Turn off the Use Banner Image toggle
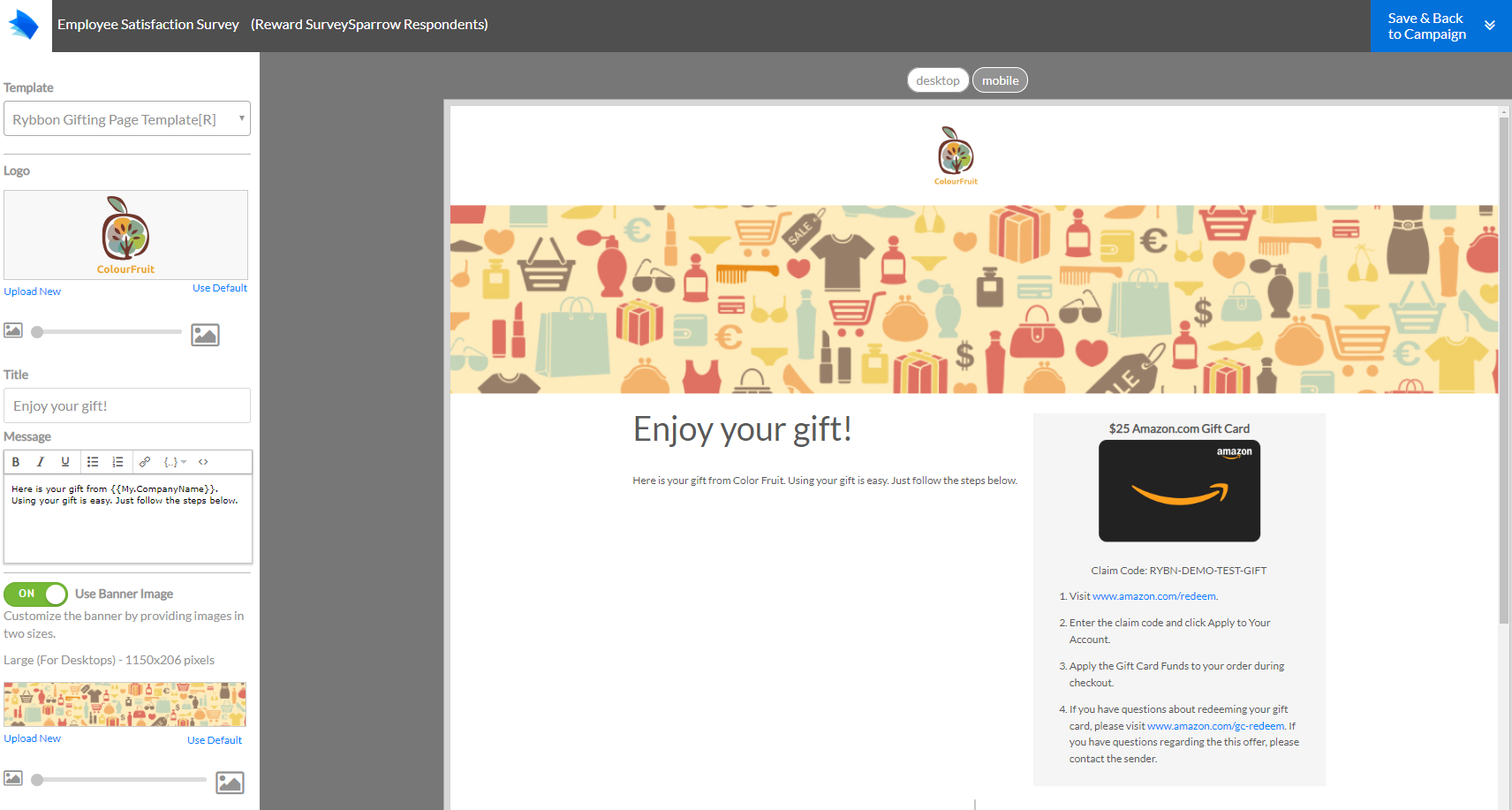Image resolution: width=1512 pixels, height=810 pixels. (35, 594)
